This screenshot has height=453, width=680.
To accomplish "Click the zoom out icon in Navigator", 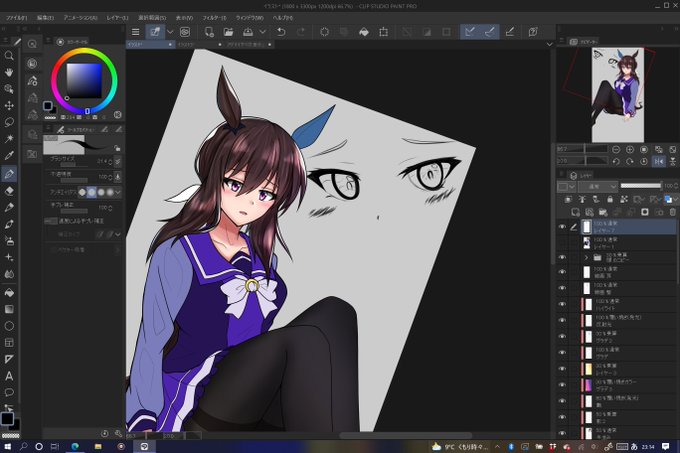I will click(x=616, y=150).
